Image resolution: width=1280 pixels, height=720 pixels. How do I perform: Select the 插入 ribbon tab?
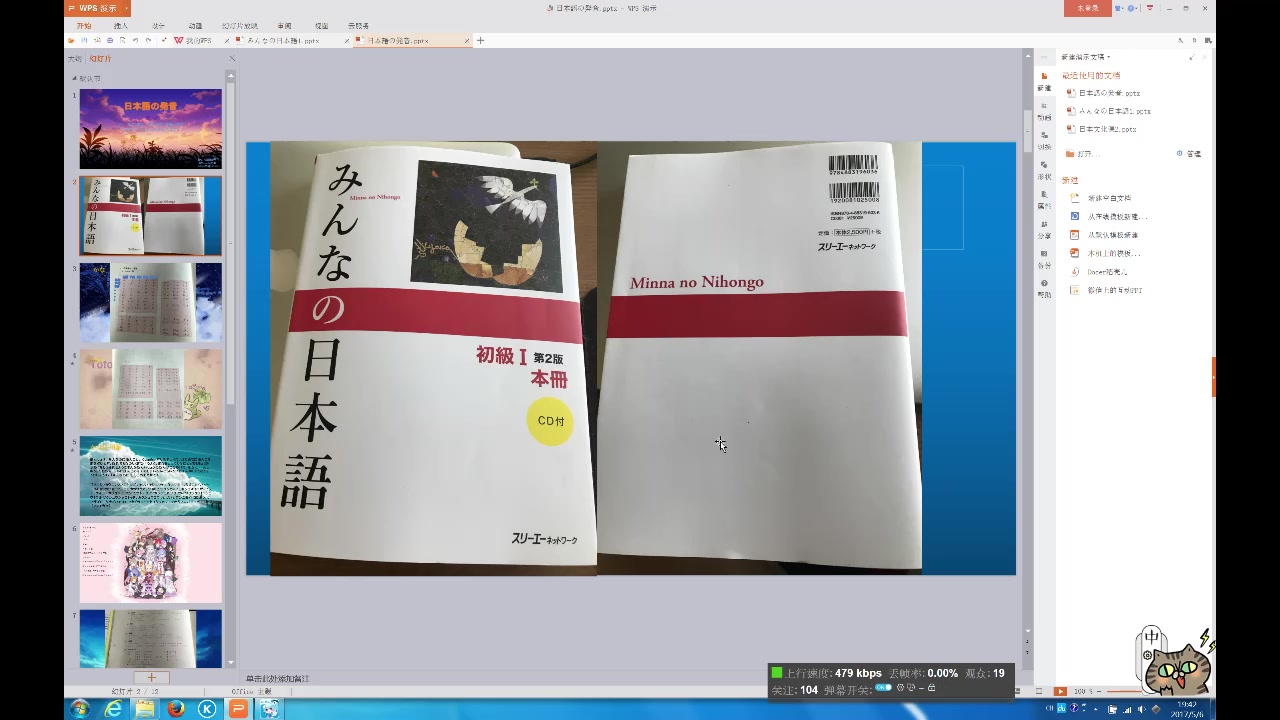tap(121, 26)
